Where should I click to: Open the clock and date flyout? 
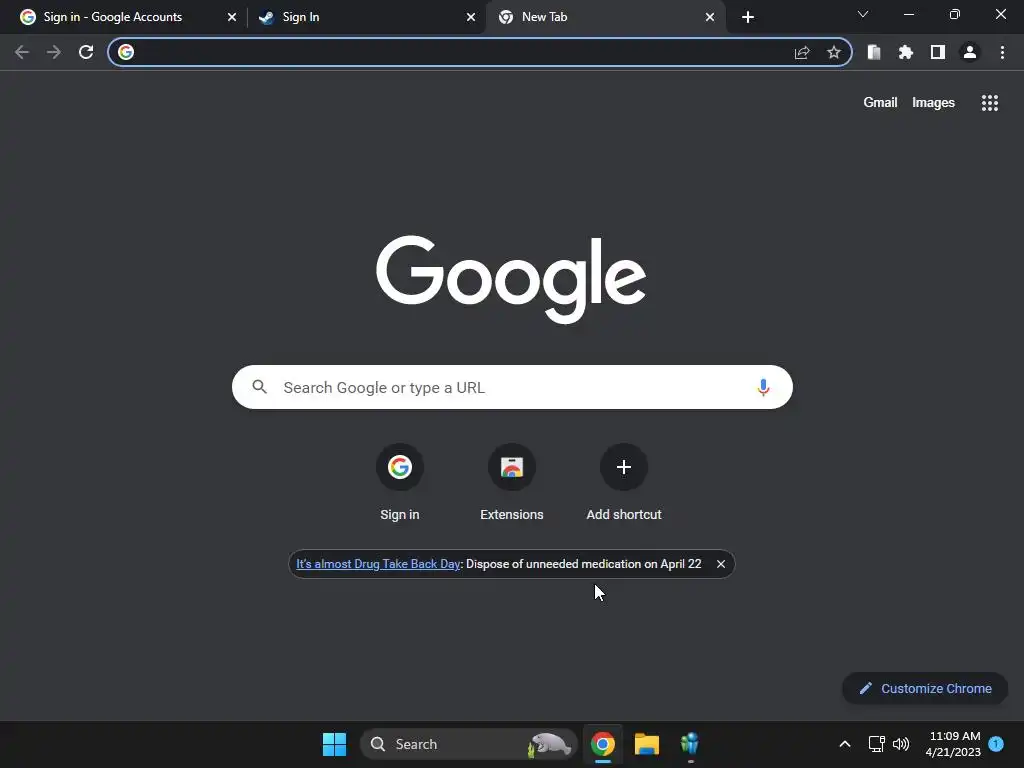pos(953,744)
